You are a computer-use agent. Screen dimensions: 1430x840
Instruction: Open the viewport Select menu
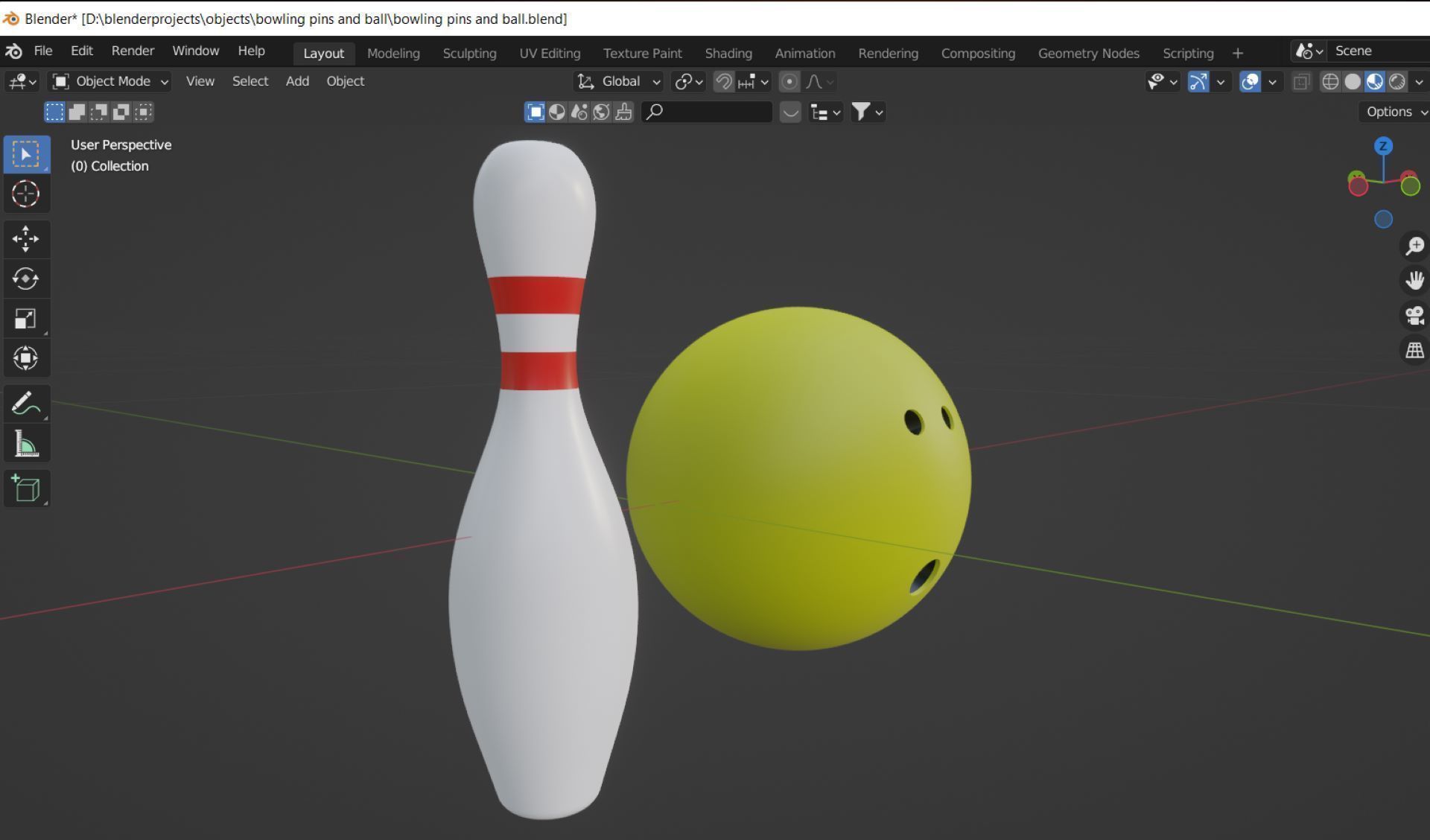click(250, 81)
